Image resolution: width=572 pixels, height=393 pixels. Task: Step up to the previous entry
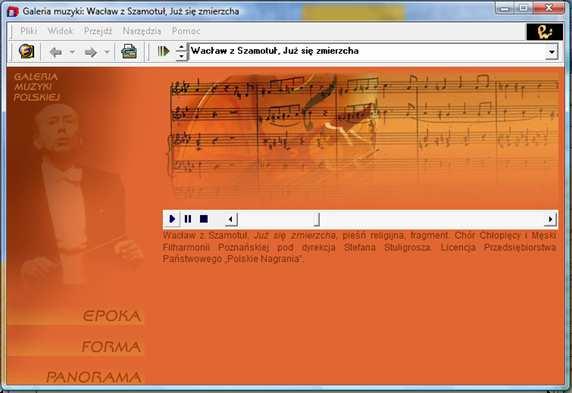coord(181,47)
